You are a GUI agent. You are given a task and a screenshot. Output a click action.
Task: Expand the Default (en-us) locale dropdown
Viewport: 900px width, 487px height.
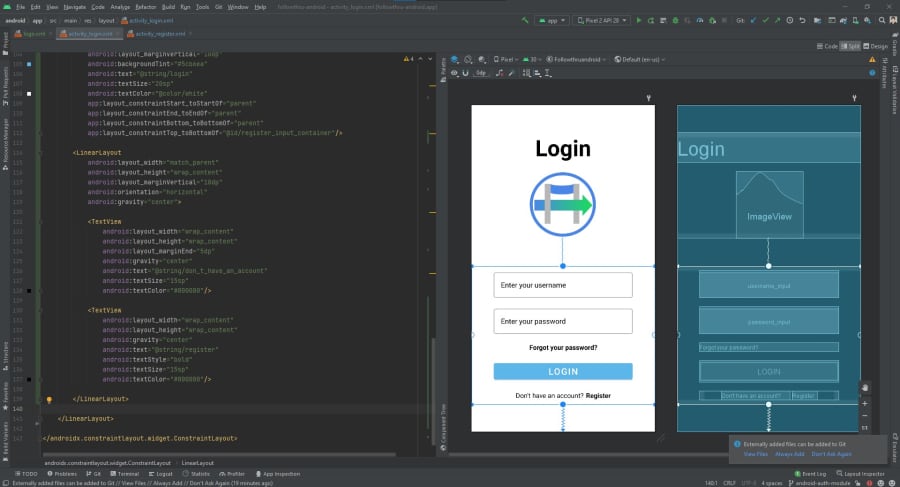640,59
